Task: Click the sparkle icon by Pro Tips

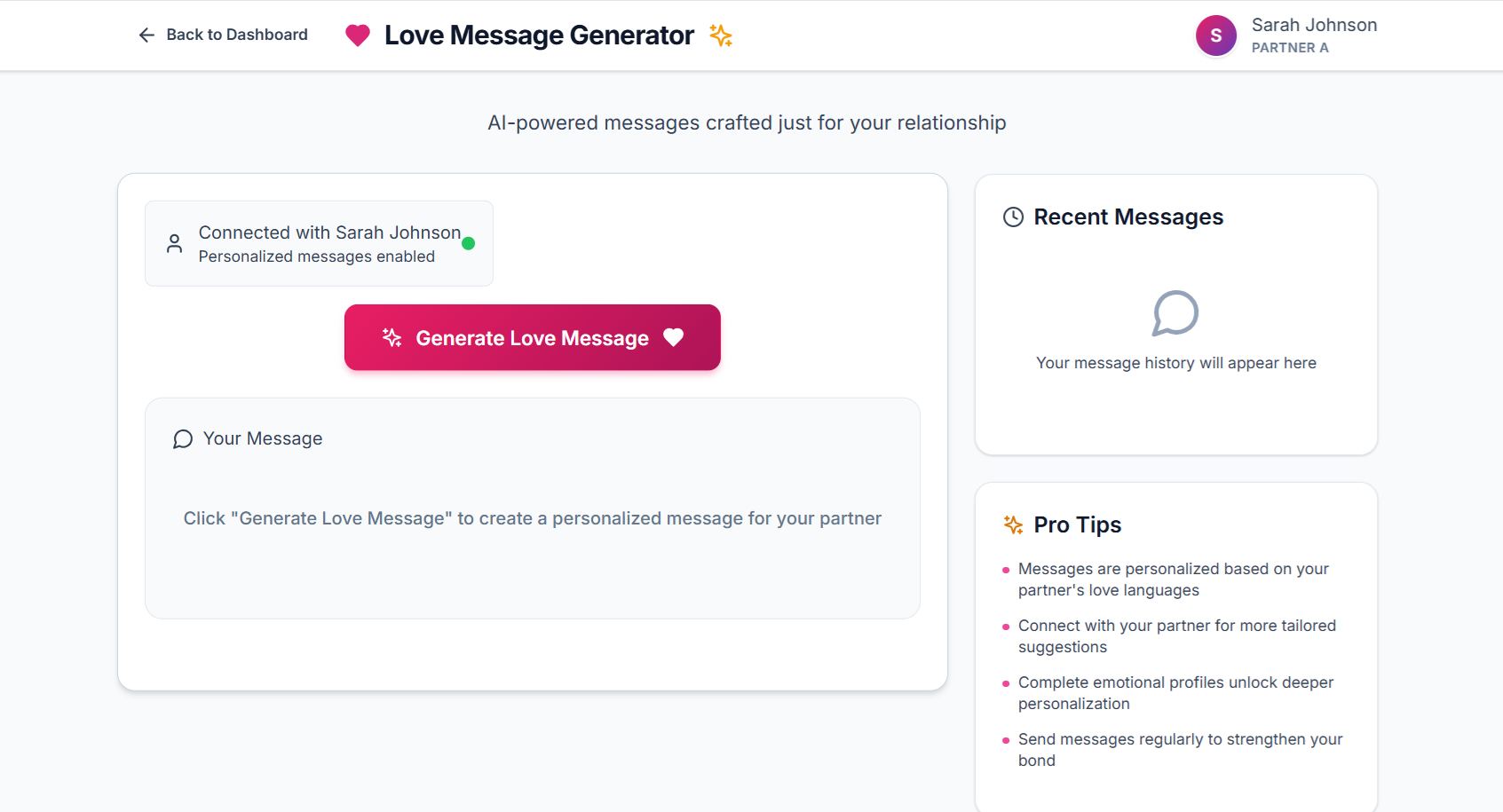Action: [x=1013, y=525]
